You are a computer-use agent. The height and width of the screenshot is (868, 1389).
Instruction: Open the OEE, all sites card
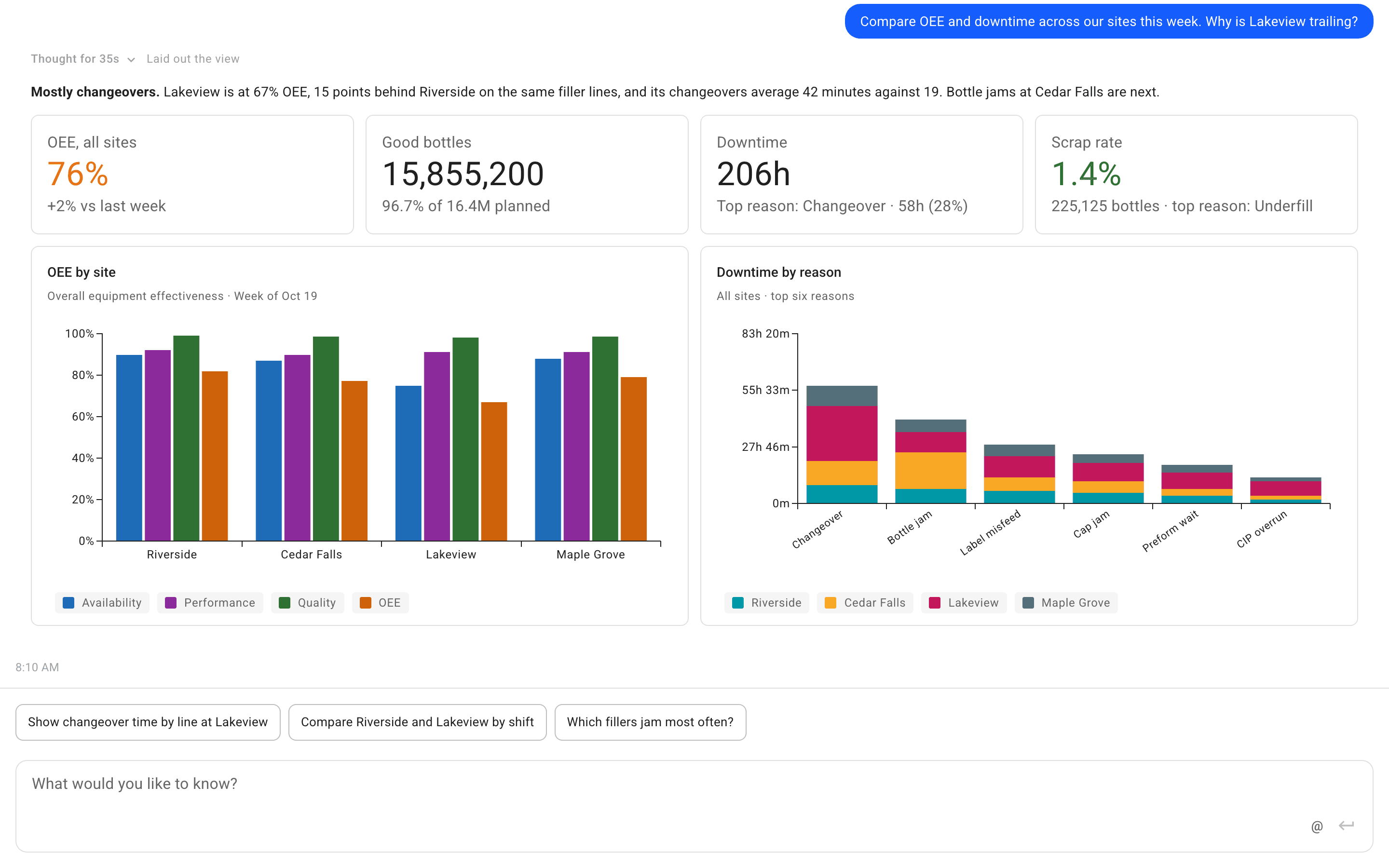[x=192, y=175]
